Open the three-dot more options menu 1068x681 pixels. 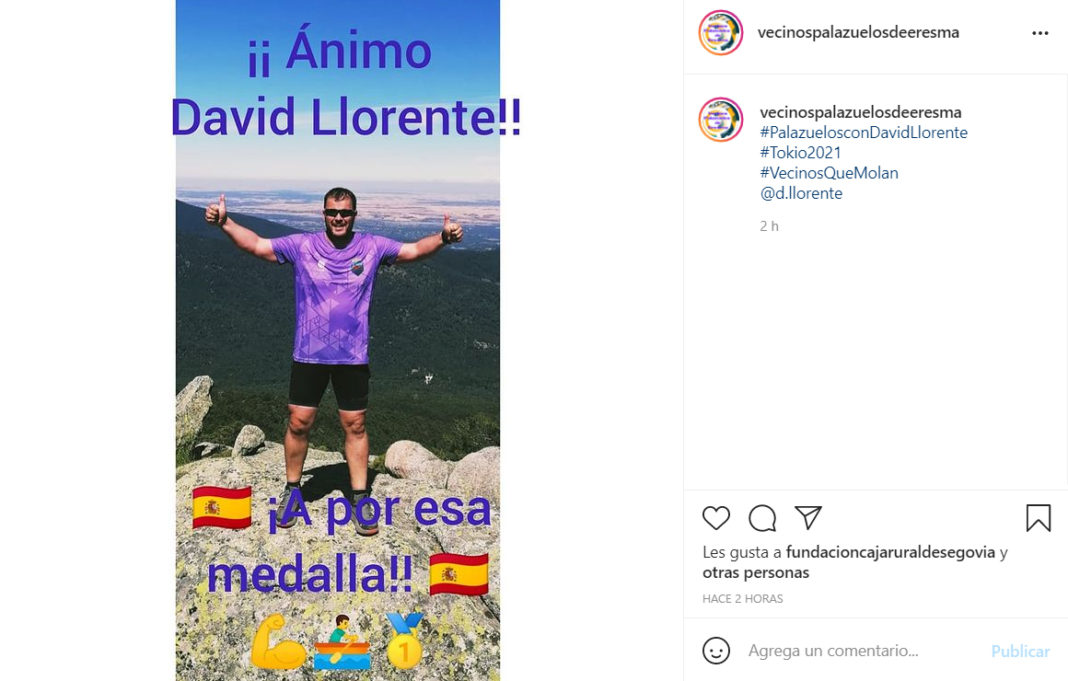click(x=1040, y=33)
